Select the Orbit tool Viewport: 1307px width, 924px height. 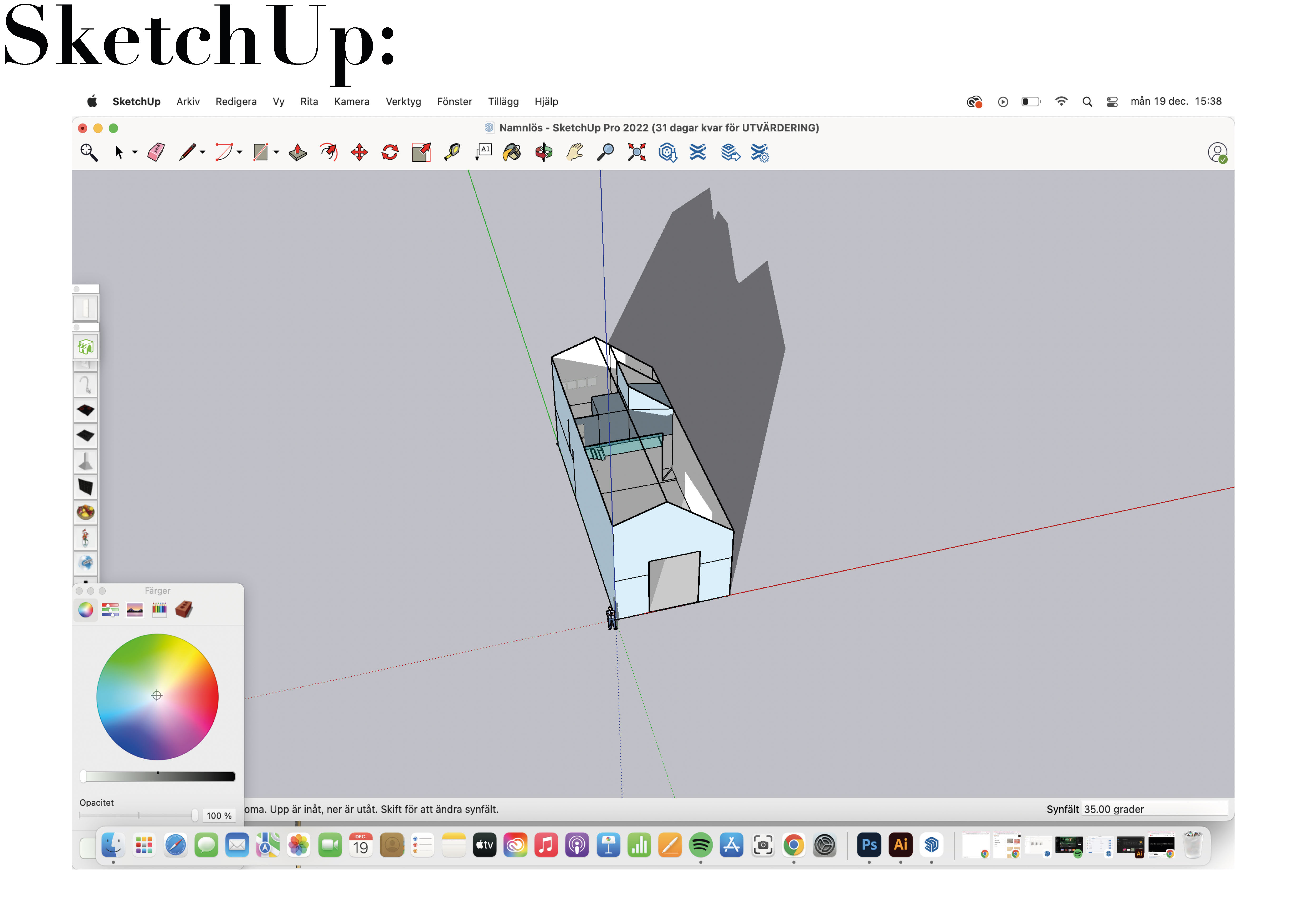[544, 153]
